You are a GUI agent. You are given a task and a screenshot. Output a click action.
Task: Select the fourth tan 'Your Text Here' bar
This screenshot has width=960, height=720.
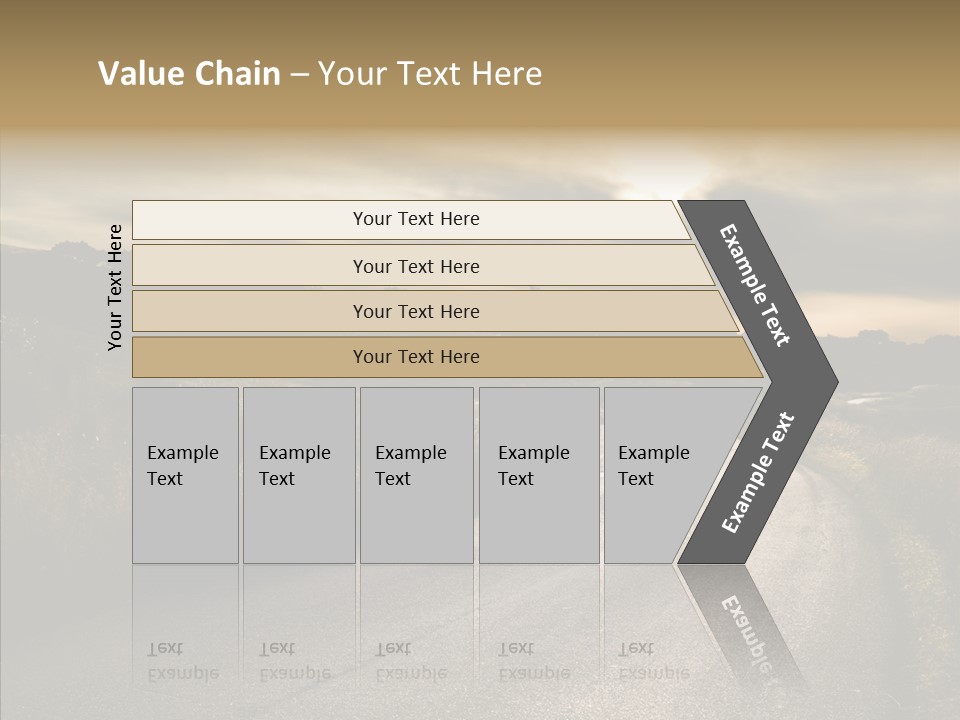coord(415,357)
